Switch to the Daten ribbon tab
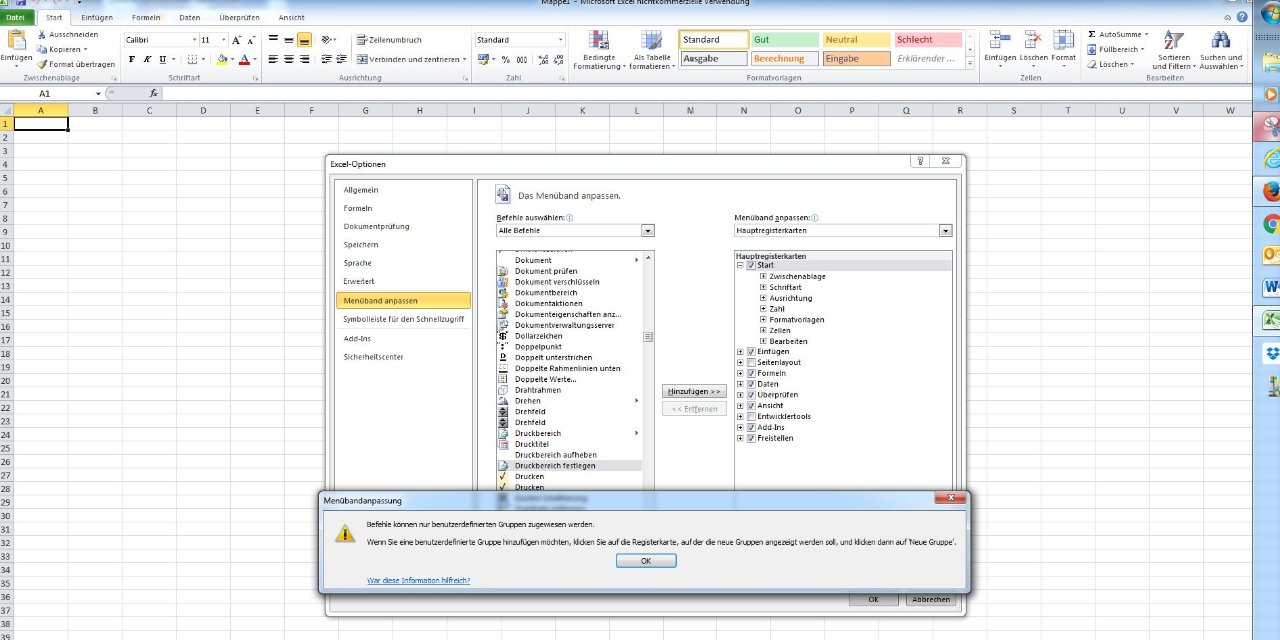This screenshot has width=1280, height=640. coord(190,17)
